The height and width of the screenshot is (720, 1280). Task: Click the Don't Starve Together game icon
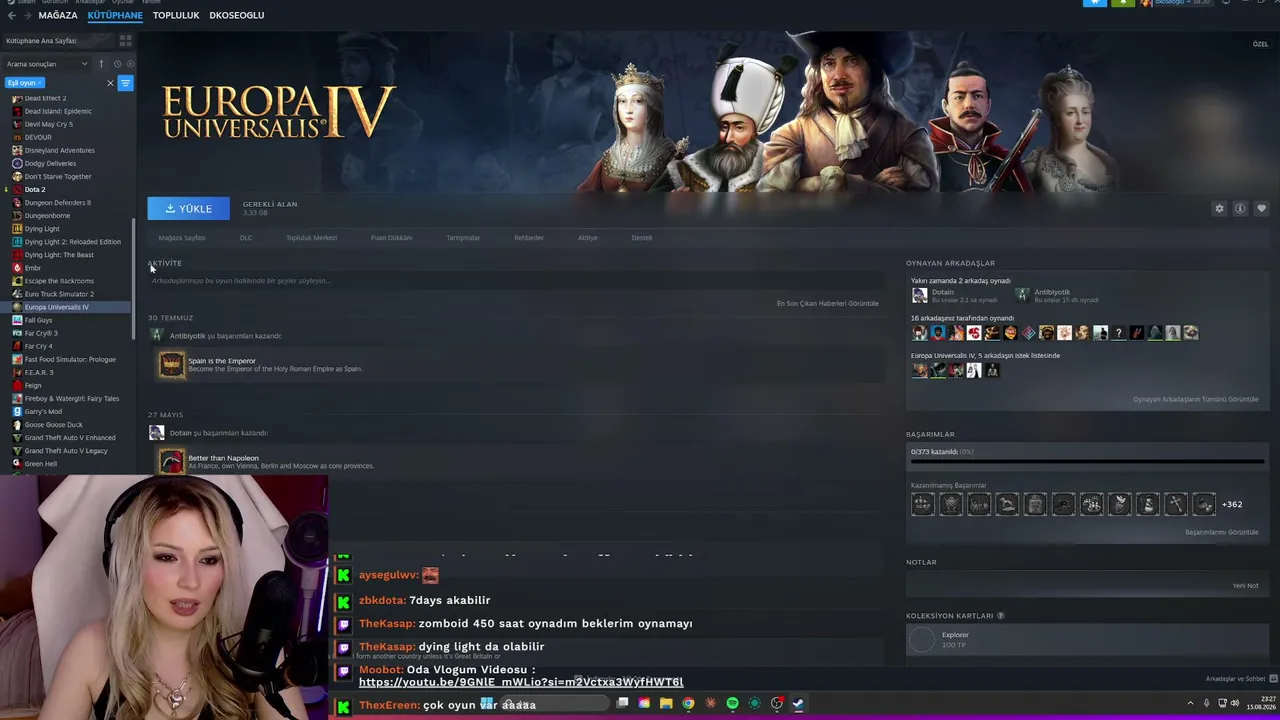[17, 176]
